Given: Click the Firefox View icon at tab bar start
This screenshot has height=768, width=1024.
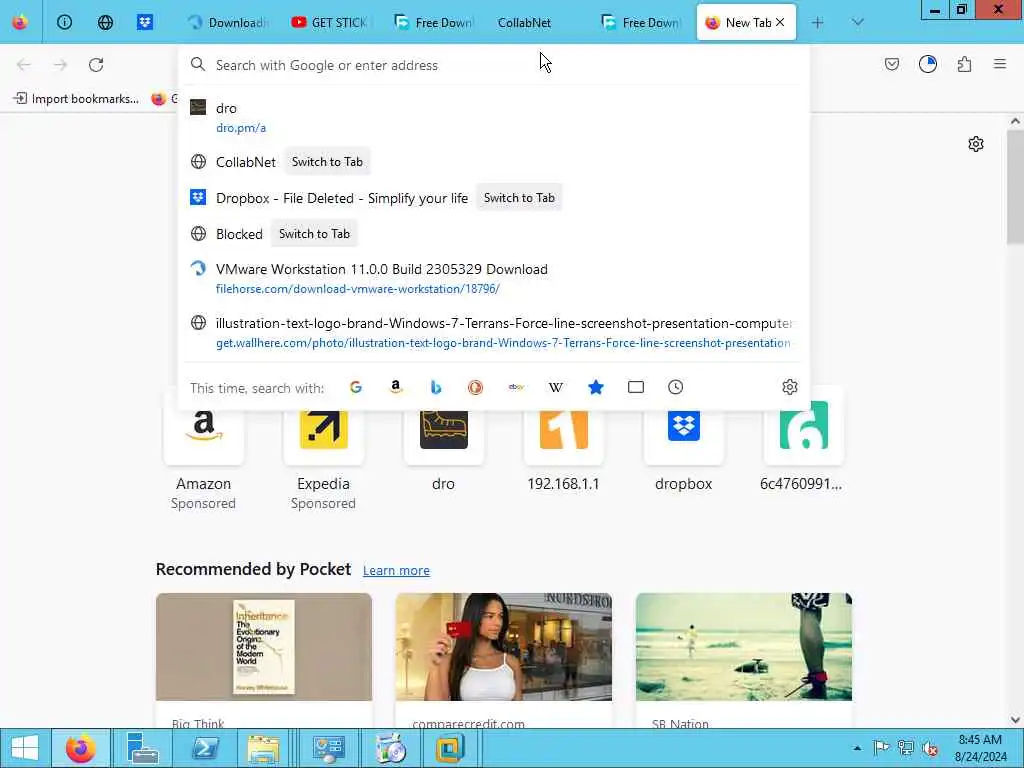Looking at the screenshot, I should (x=20, y=22).
